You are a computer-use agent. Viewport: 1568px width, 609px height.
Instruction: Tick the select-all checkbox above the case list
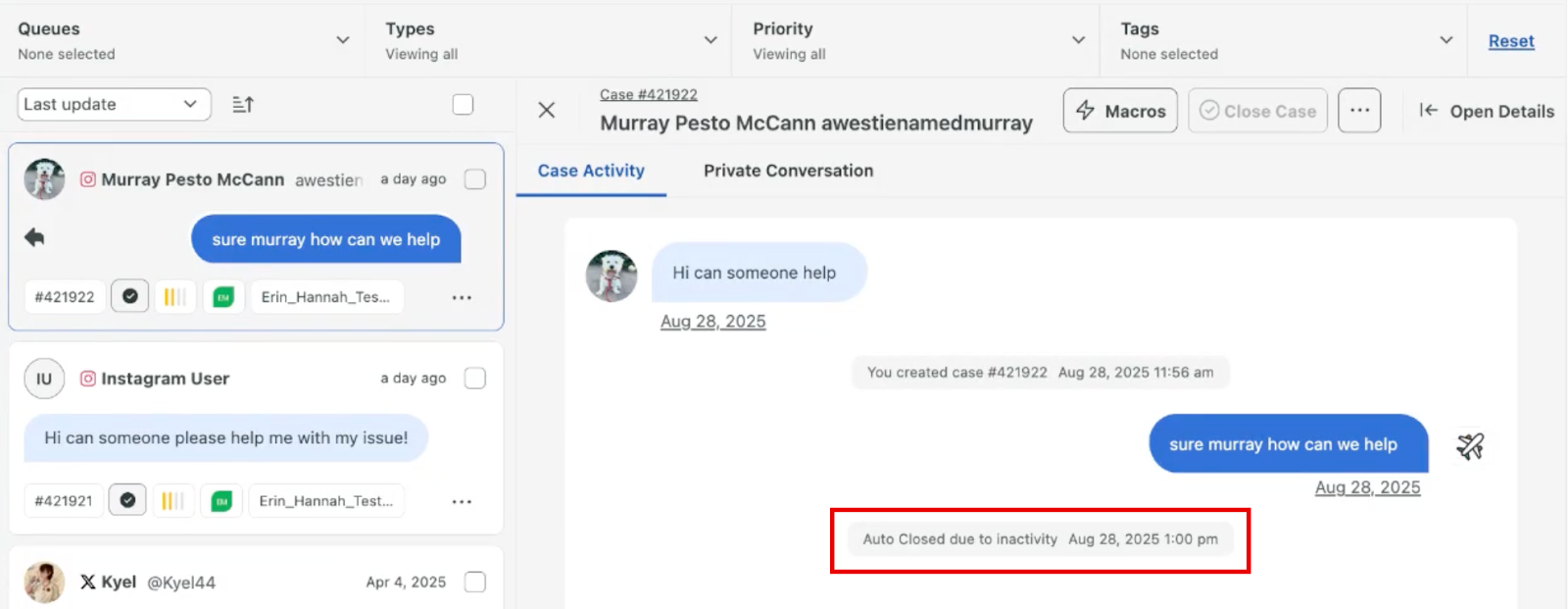463,104
